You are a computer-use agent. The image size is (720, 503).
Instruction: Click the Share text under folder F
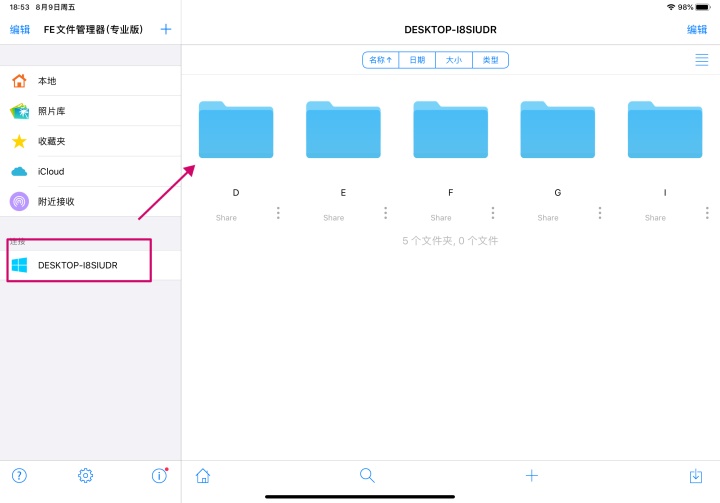coord(441,218)
